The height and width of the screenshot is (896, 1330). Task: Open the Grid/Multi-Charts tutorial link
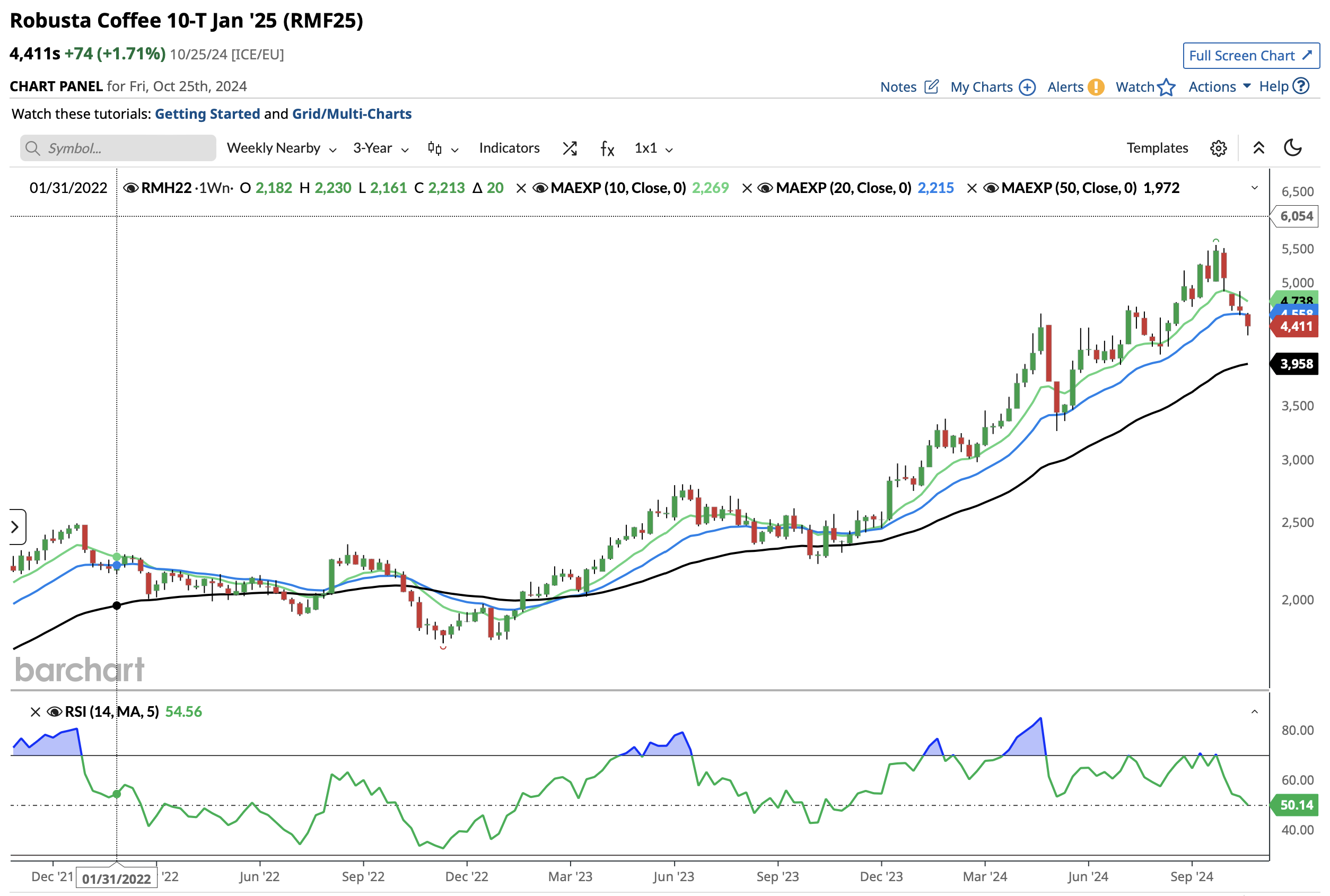click(x=352, y=113)
